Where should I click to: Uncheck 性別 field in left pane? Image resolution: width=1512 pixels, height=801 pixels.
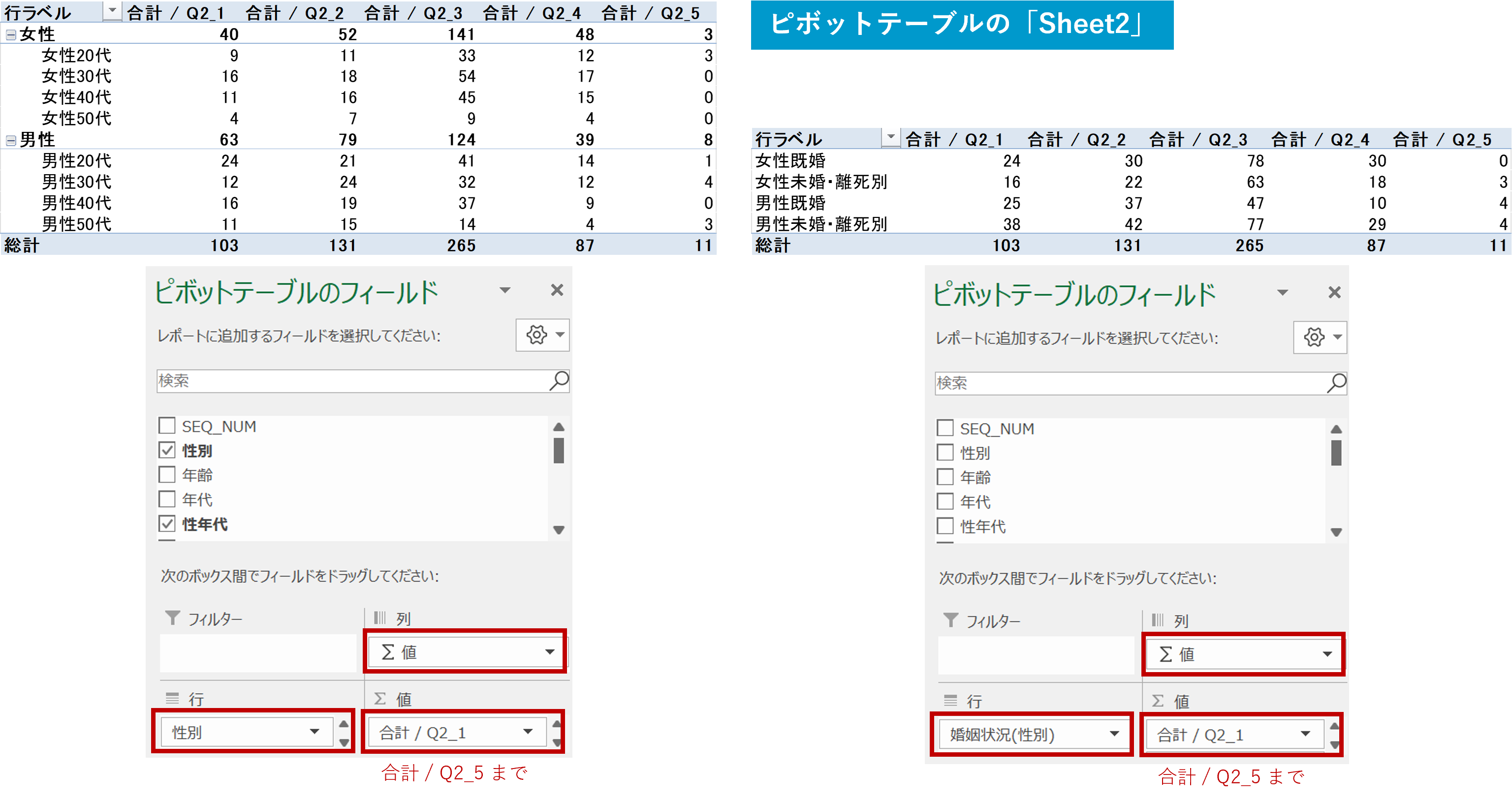pos(167,450)
